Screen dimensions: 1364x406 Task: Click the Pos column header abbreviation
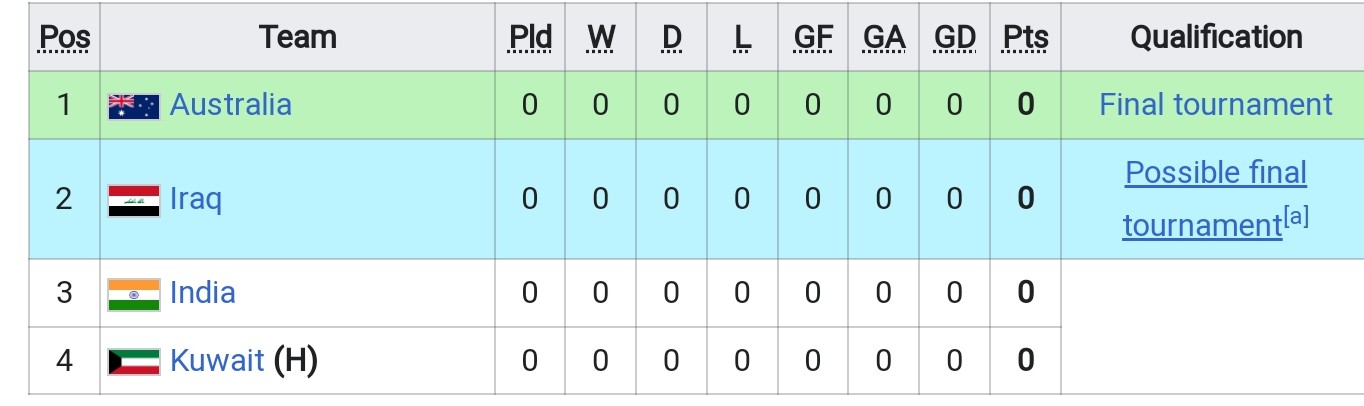(x=65, y=38)
